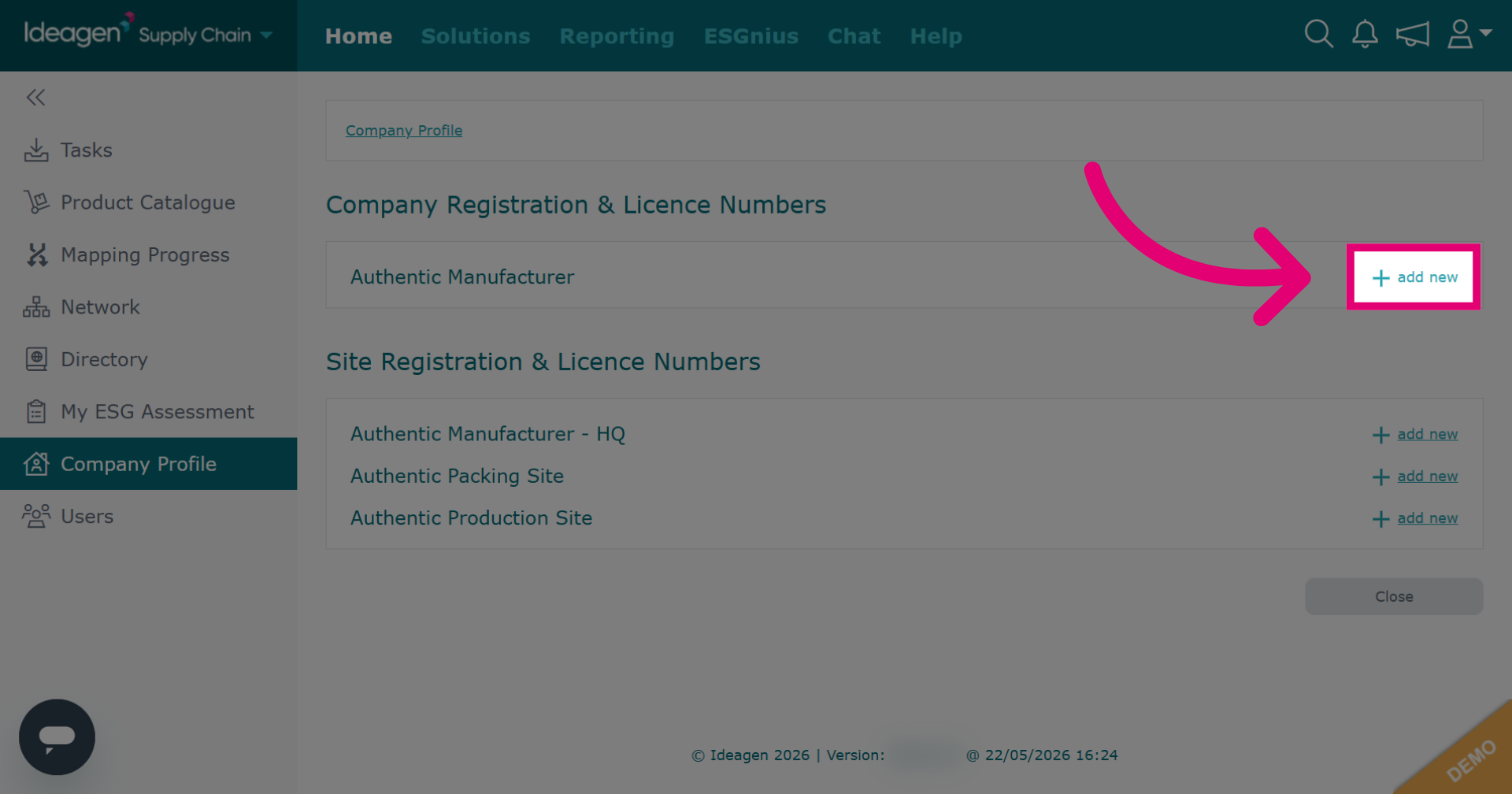Open the search magnifier icon
Image resolution: width=1512 pixels, height=794 pixels.
pos(1318,35)
